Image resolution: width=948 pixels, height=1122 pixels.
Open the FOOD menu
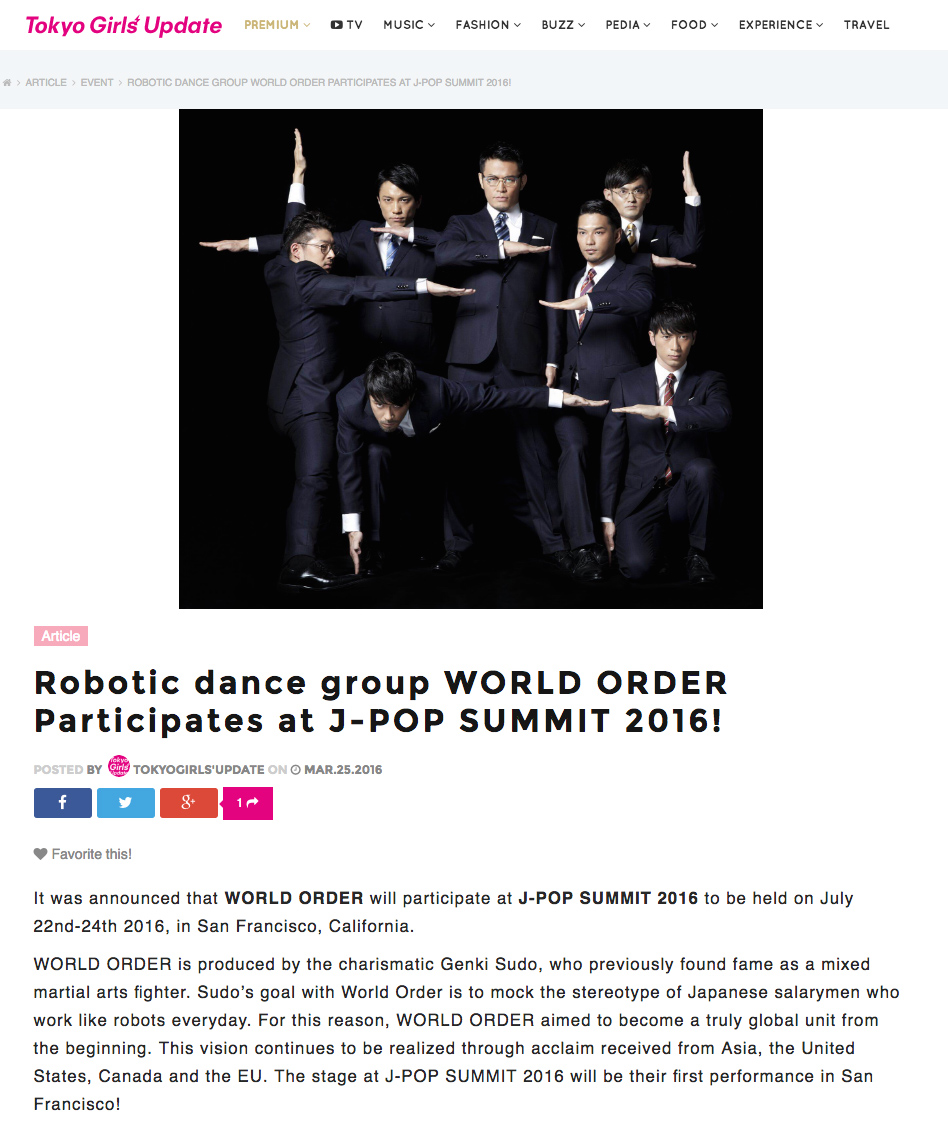tap(694, 24)
